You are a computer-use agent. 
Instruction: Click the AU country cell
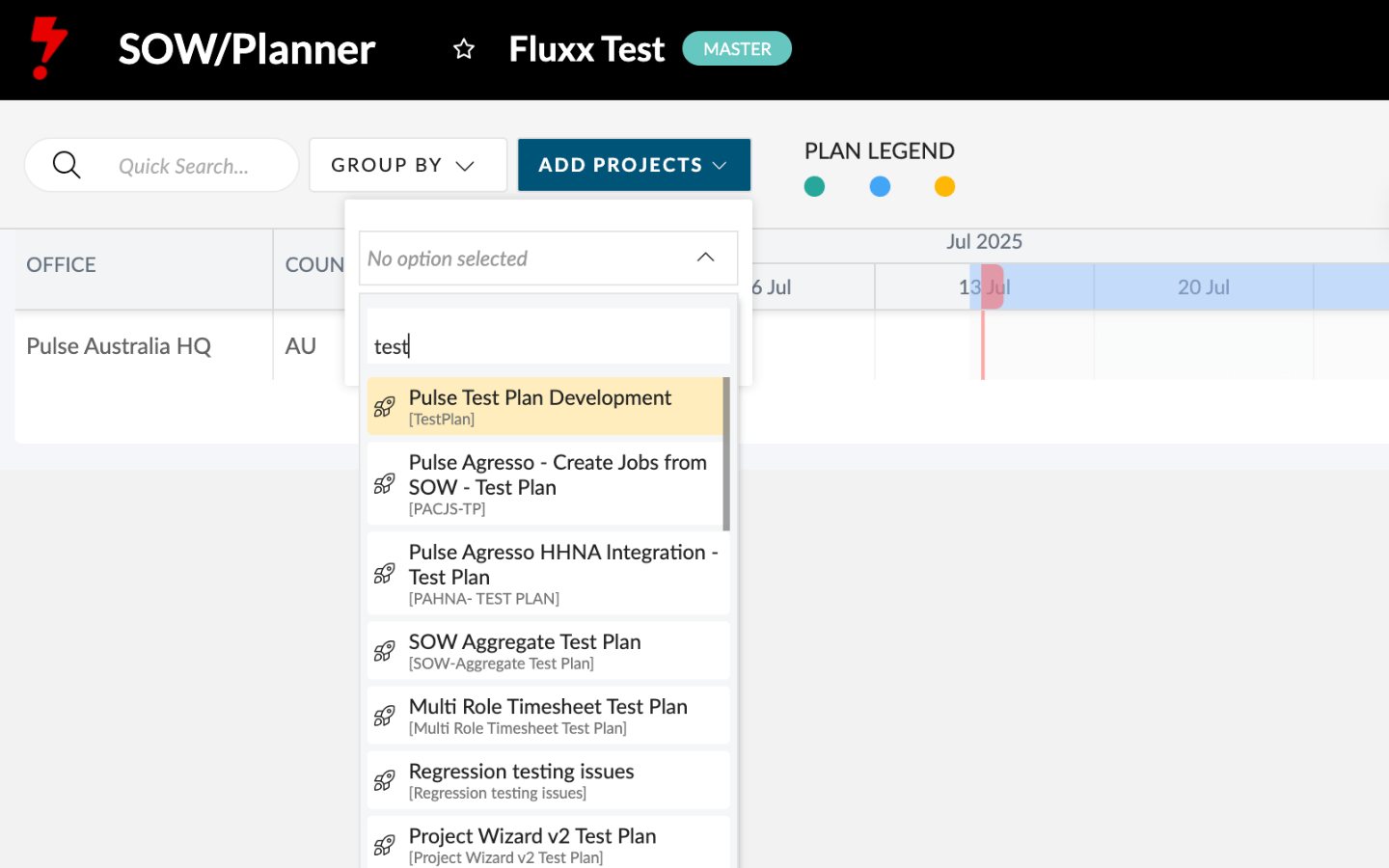(x=301, y=345)
